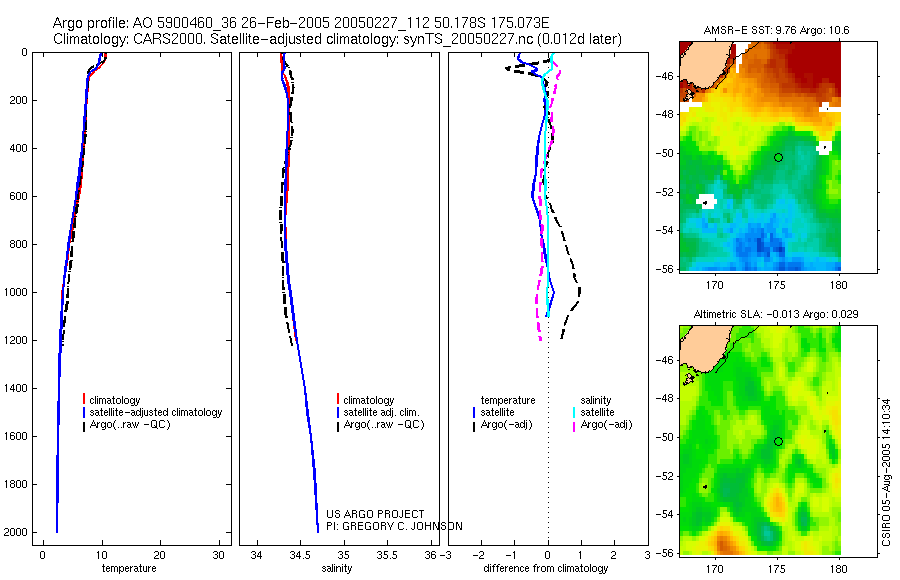This screenshot has height=580, width=900.
Task: Click the 'Argo profile: AO 5900460_36' title line
Action: 301,24
